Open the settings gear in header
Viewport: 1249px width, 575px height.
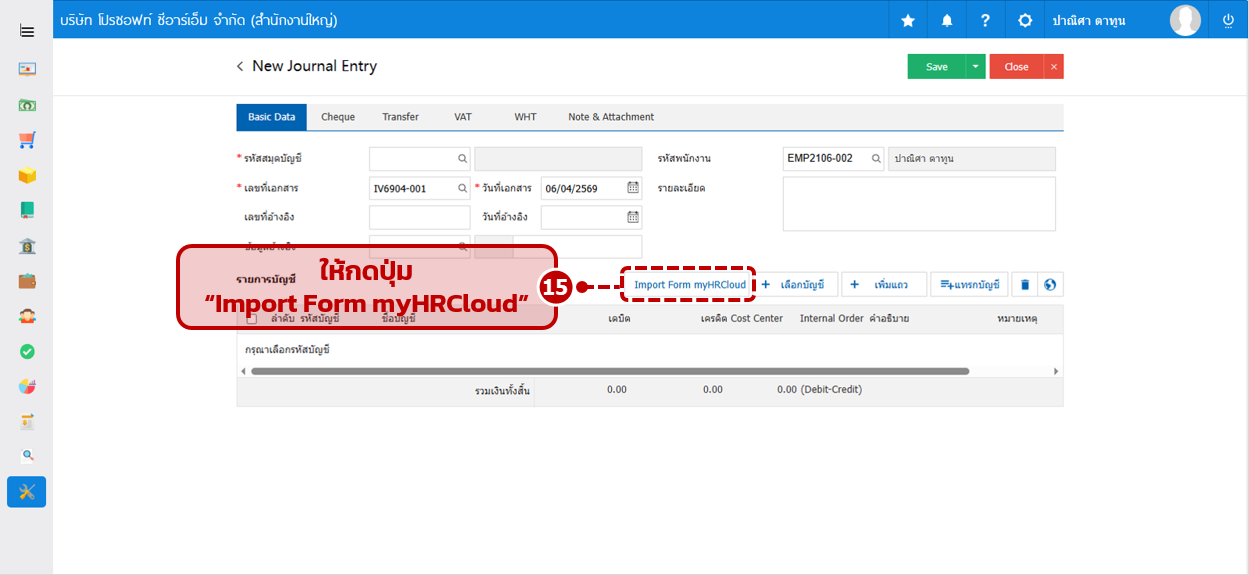[x=1025, y=21]
